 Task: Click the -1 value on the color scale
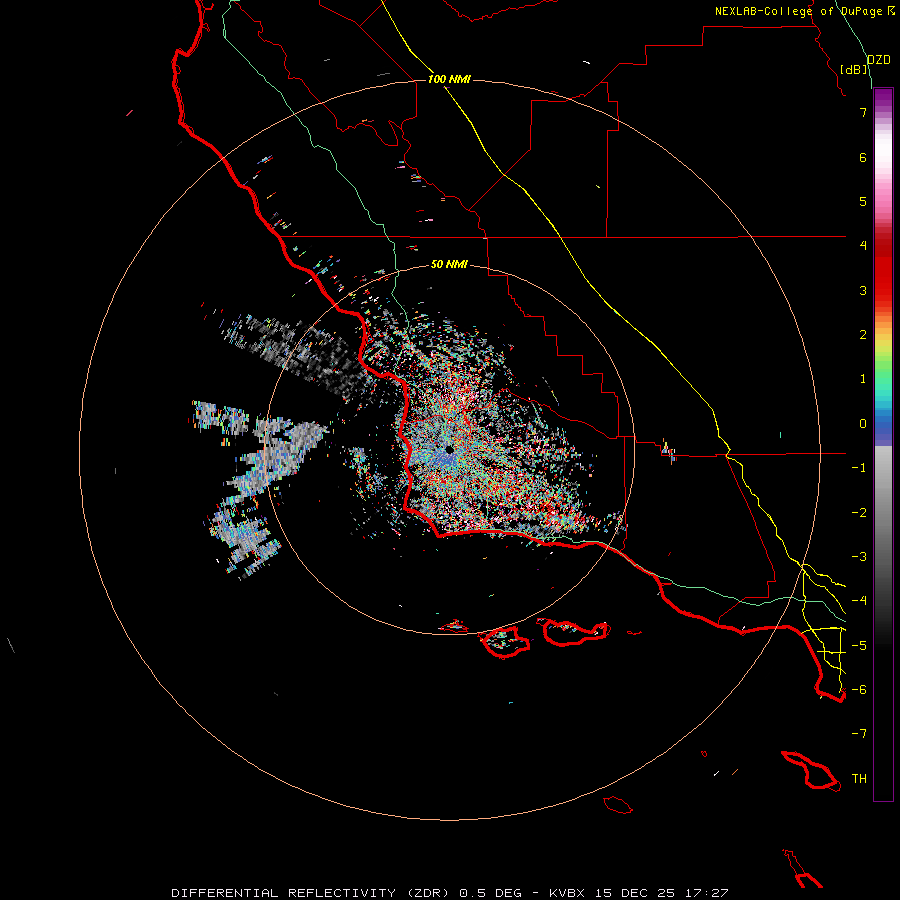coord(859,468)
